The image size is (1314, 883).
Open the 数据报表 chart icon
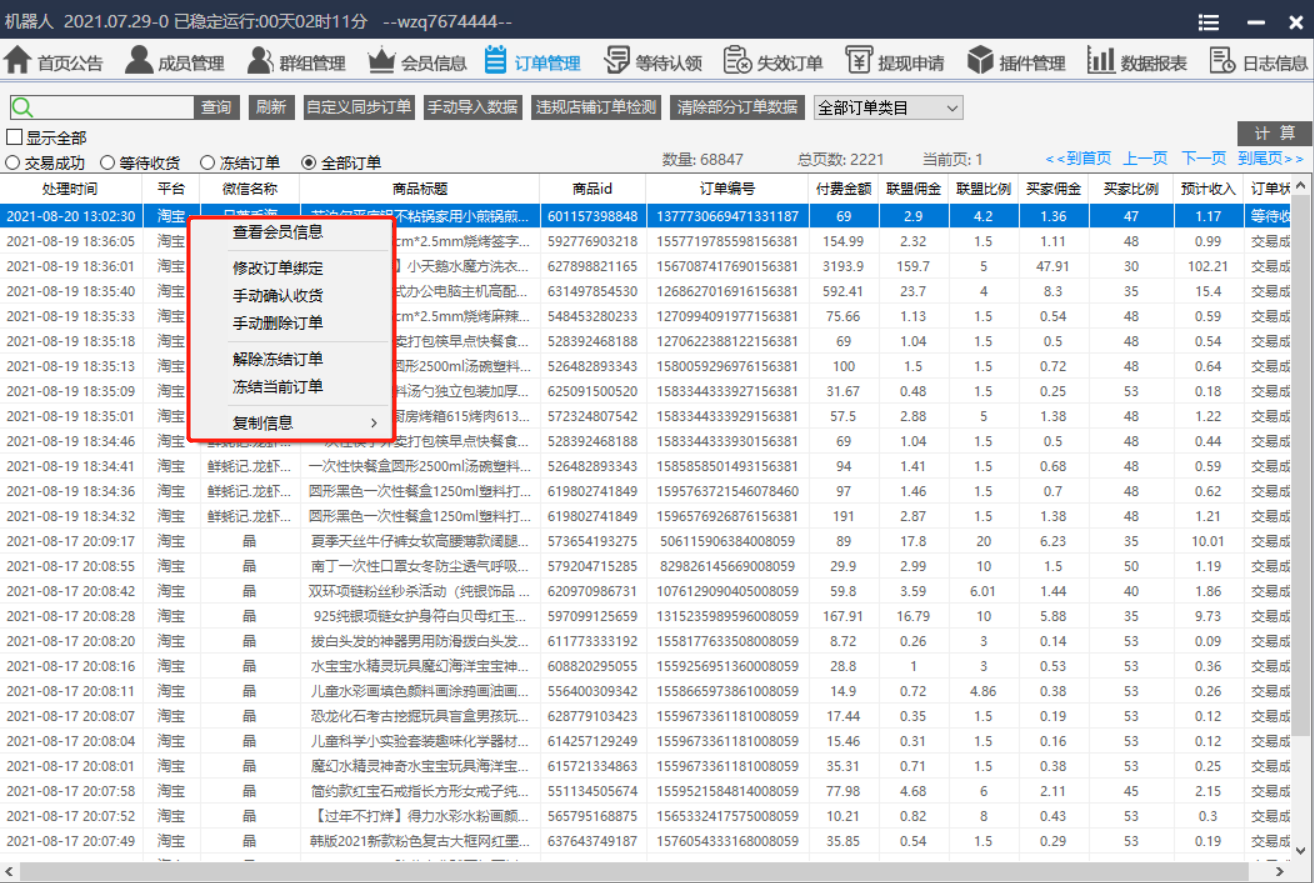pos(1101,60)
